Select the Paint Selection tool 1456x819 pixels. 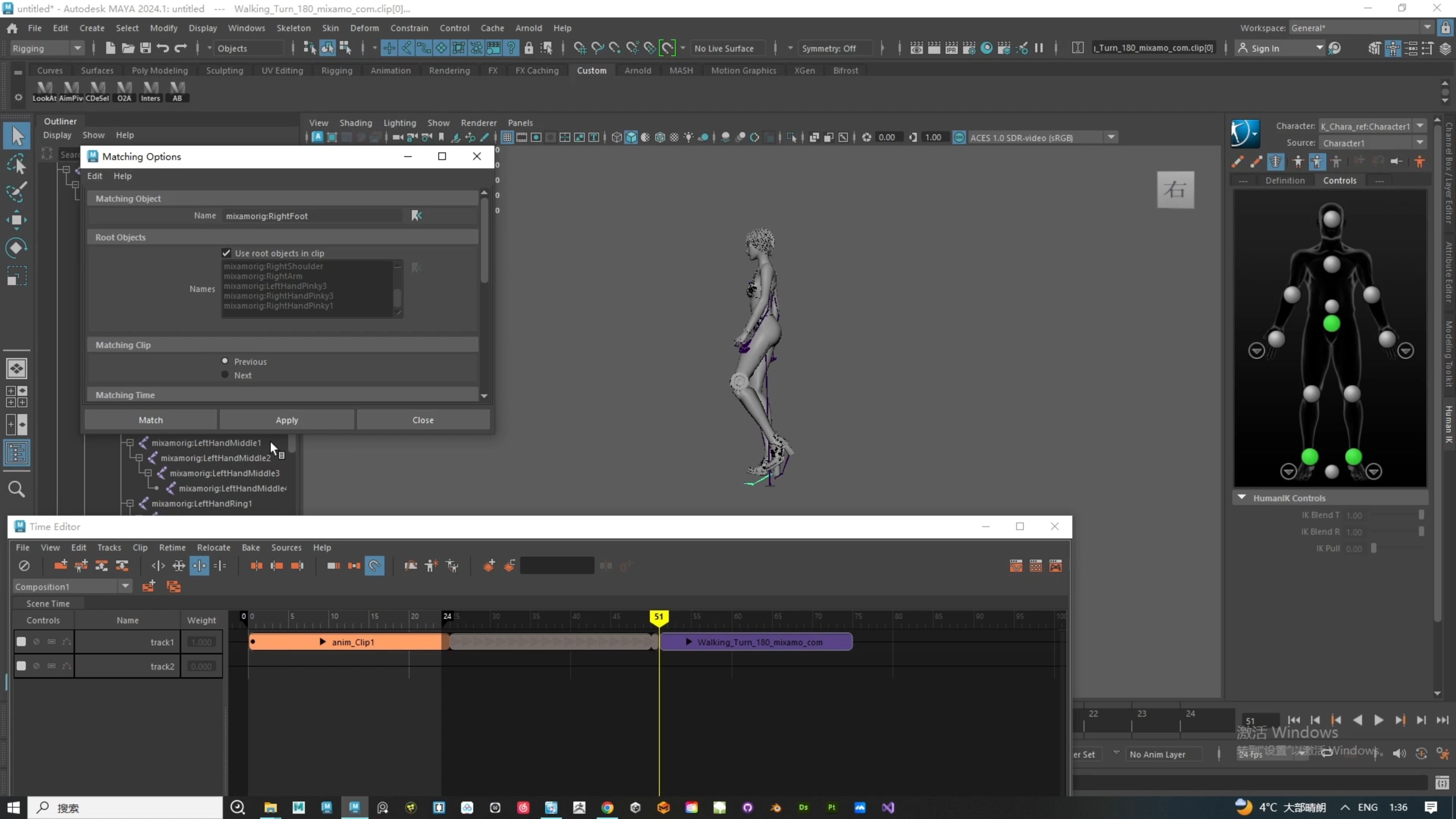pyautogui.click(x=16, y=192)
